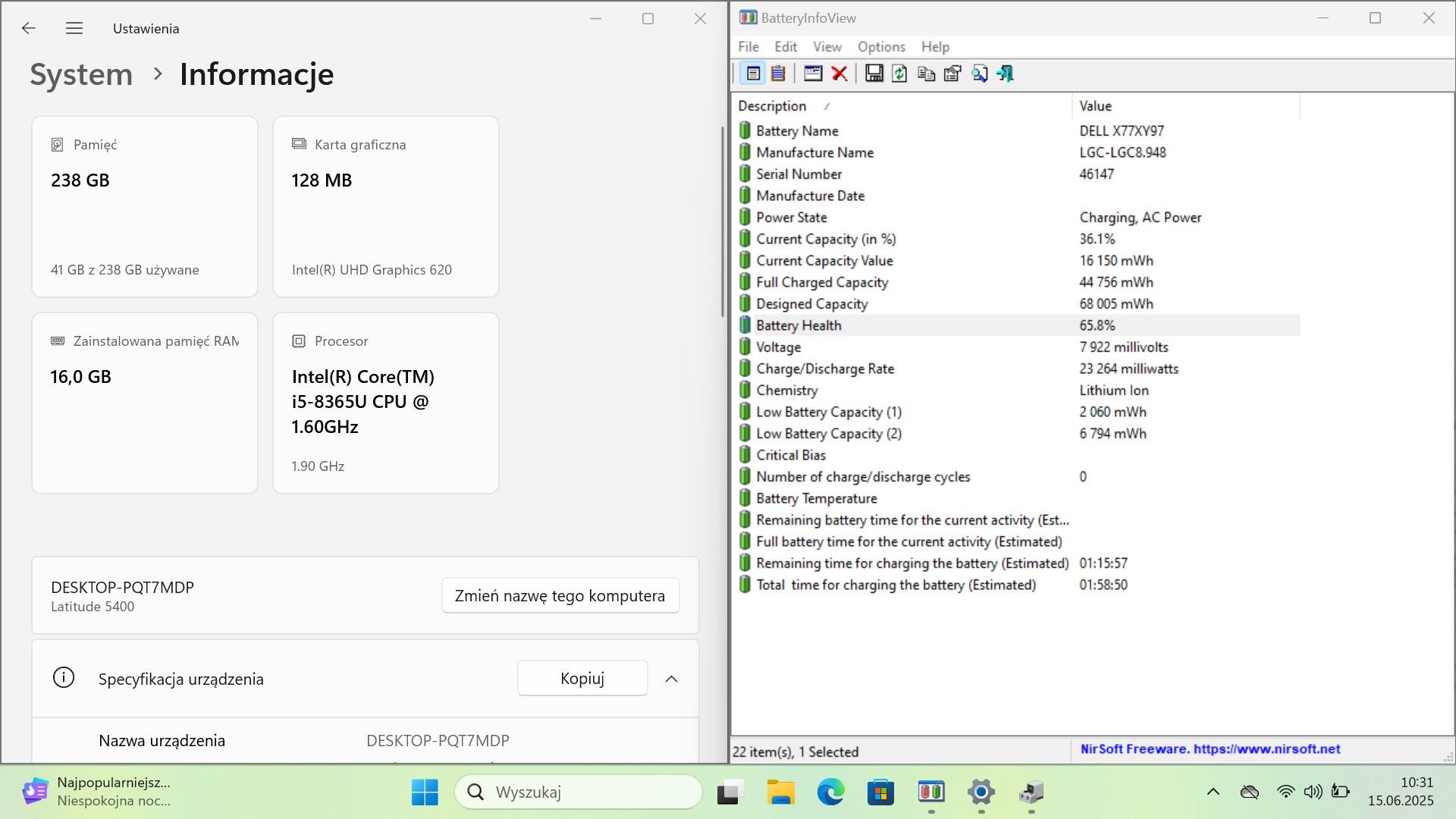Refresh battery data with green arrows icon
This screenshot has width=1456, height=819.
899,74
